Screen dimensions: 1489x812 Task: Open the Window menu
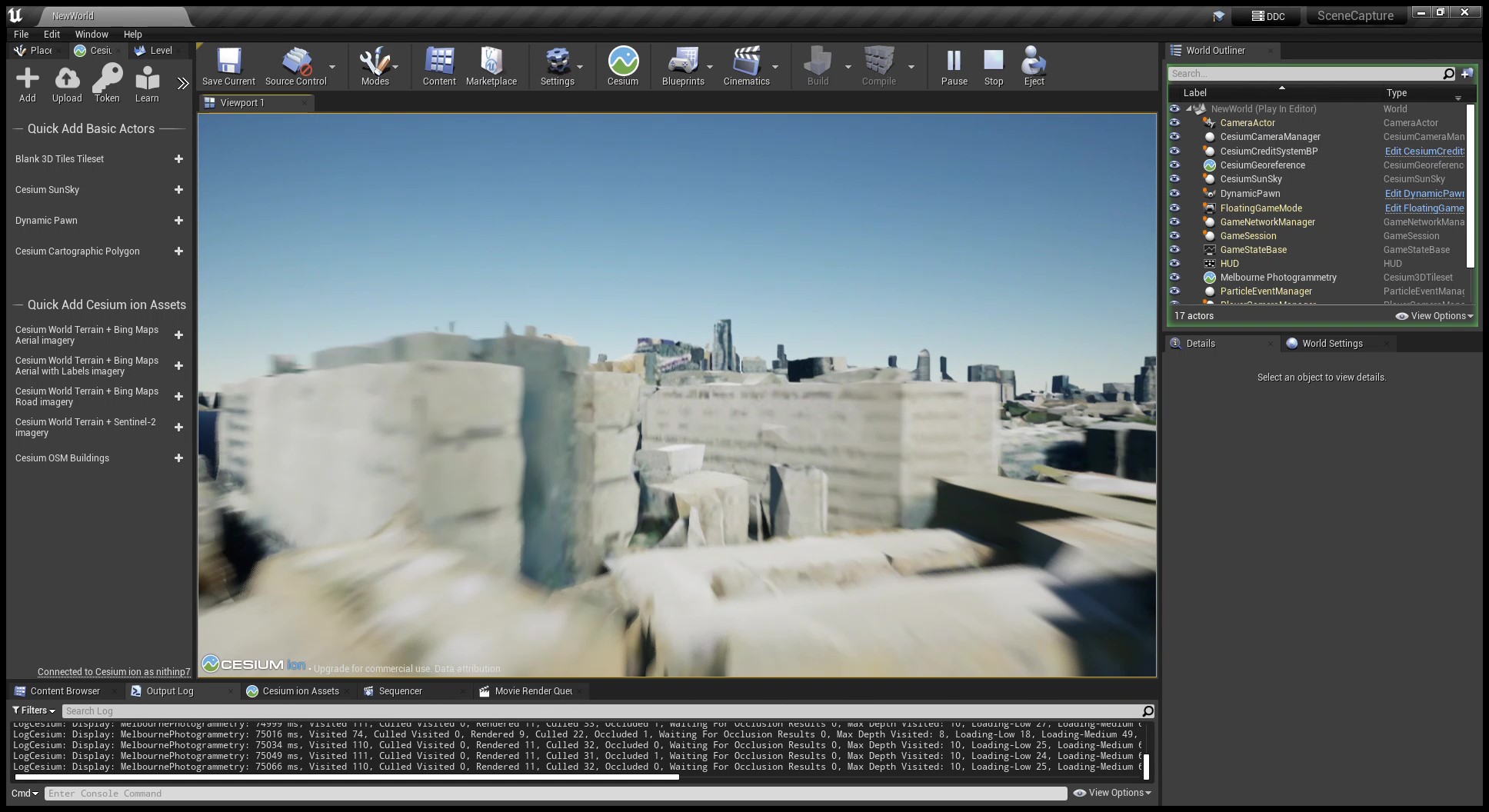pos(92,34)
